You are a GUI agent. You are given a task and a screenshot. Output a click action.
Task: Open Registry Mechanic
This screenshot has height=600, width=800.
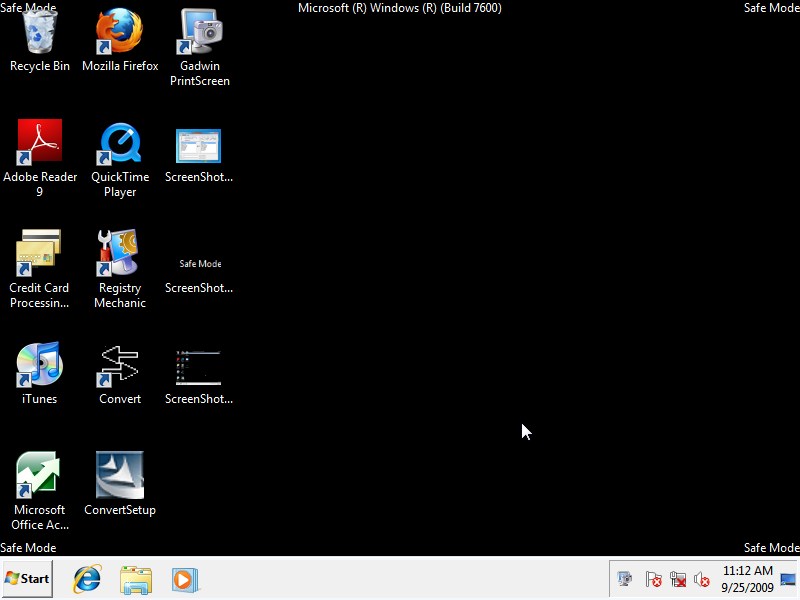[x=120, y=260]
